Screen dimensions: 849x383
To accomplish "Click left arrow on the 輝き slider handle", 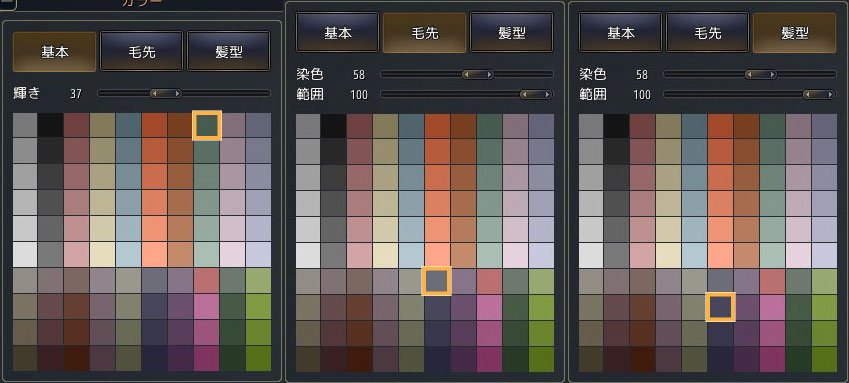I will coord(154,94).
